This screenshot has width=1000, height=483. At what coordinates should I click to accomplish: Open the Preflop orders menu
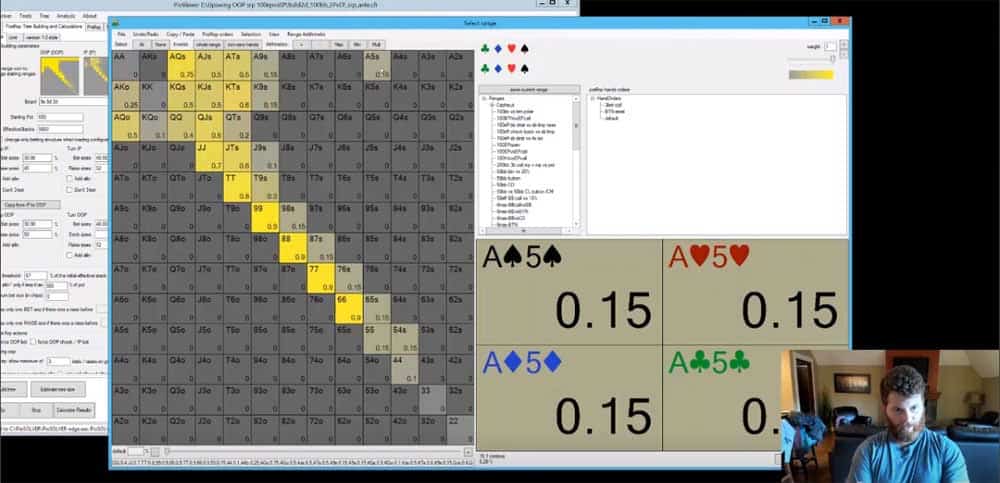pyautogui.click(x=218, y=34)
